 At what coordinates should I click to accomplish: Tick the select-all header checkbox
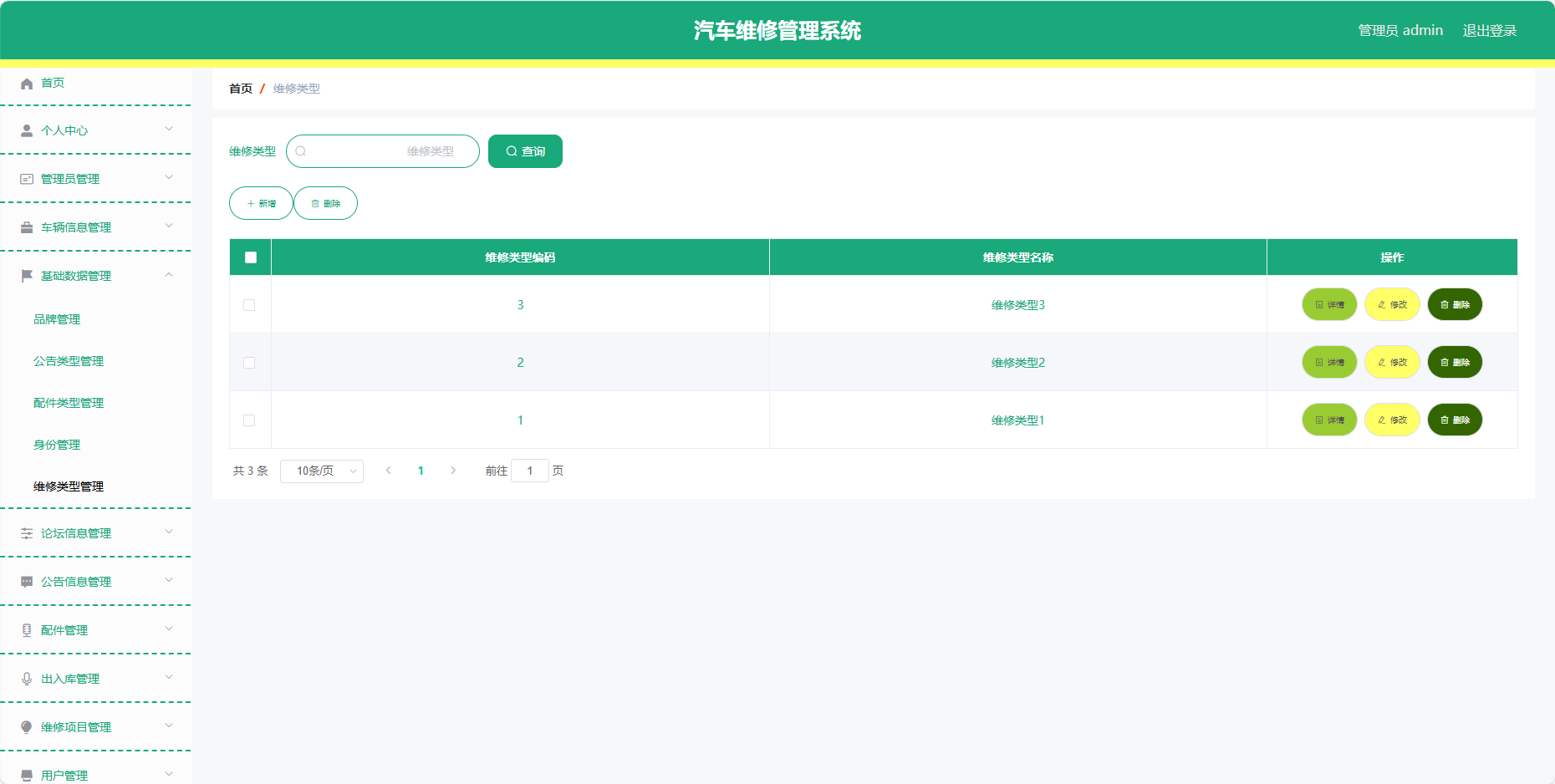point(251,257)
